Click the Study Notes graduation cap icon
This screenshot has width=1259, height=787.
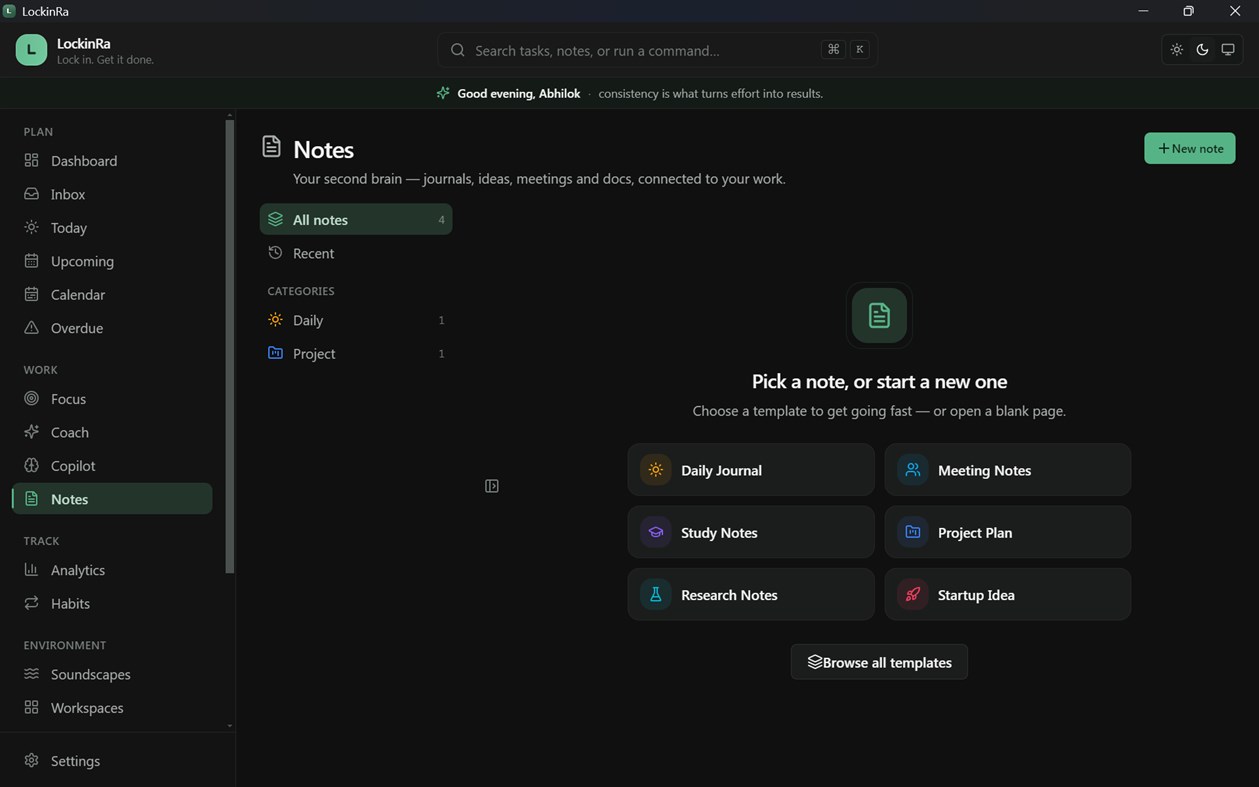656,533
